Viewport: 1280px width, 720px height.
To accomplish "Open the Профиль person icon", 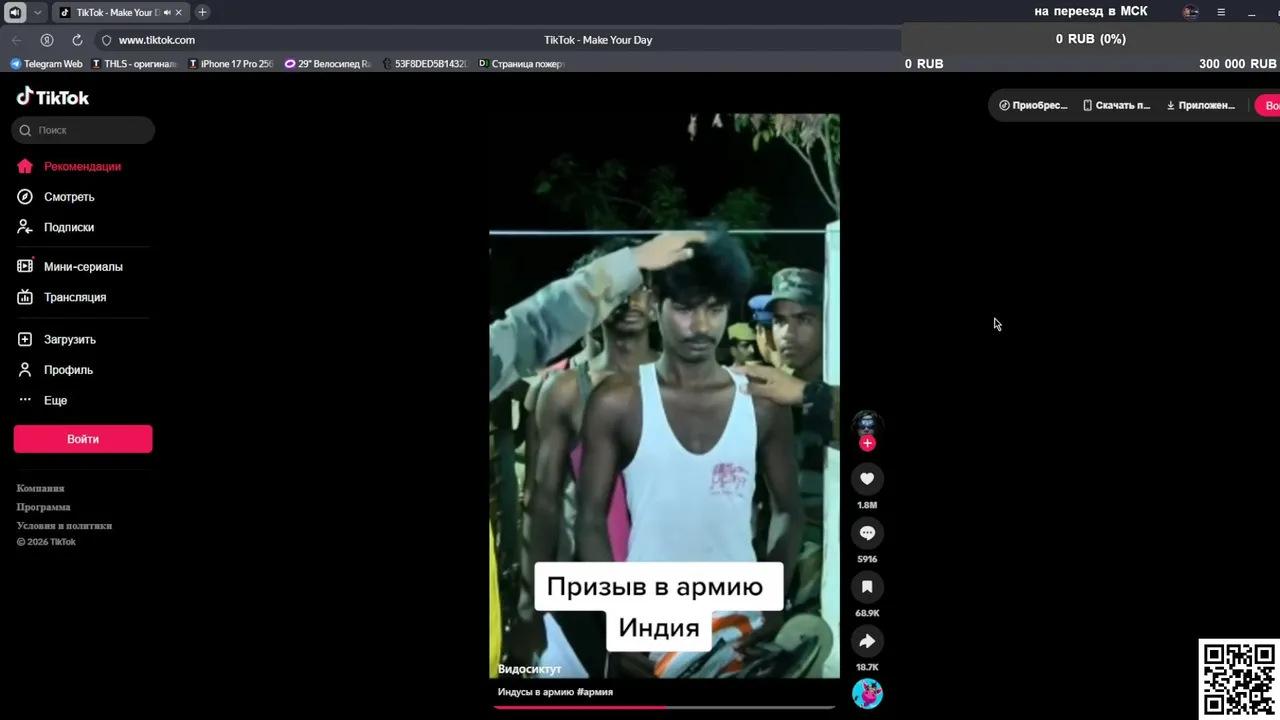I will [x=25, y=370].
